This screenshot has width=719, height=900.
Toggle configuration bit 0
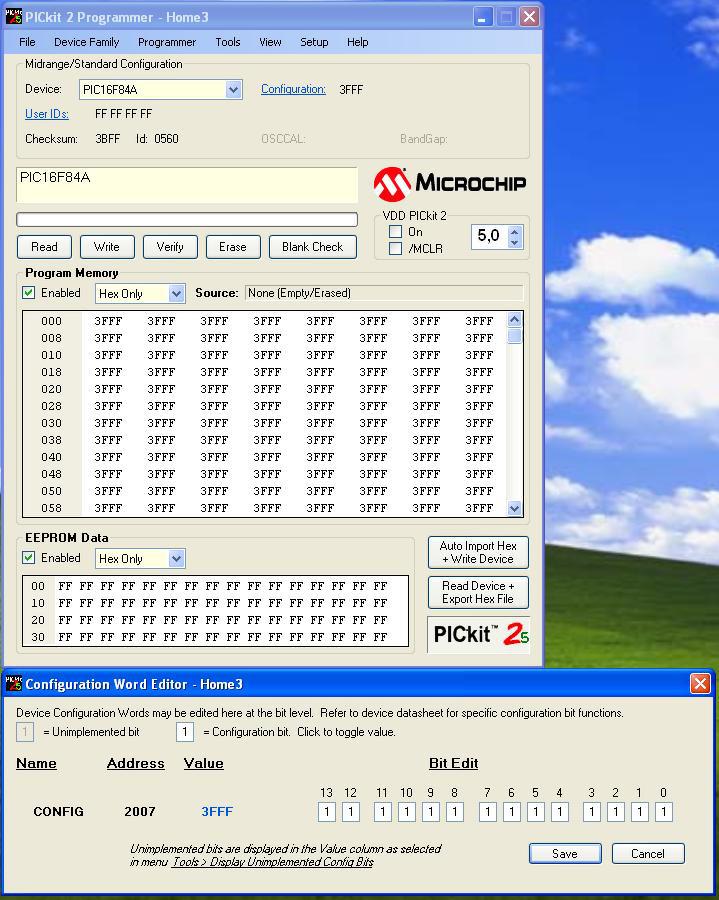663,812
